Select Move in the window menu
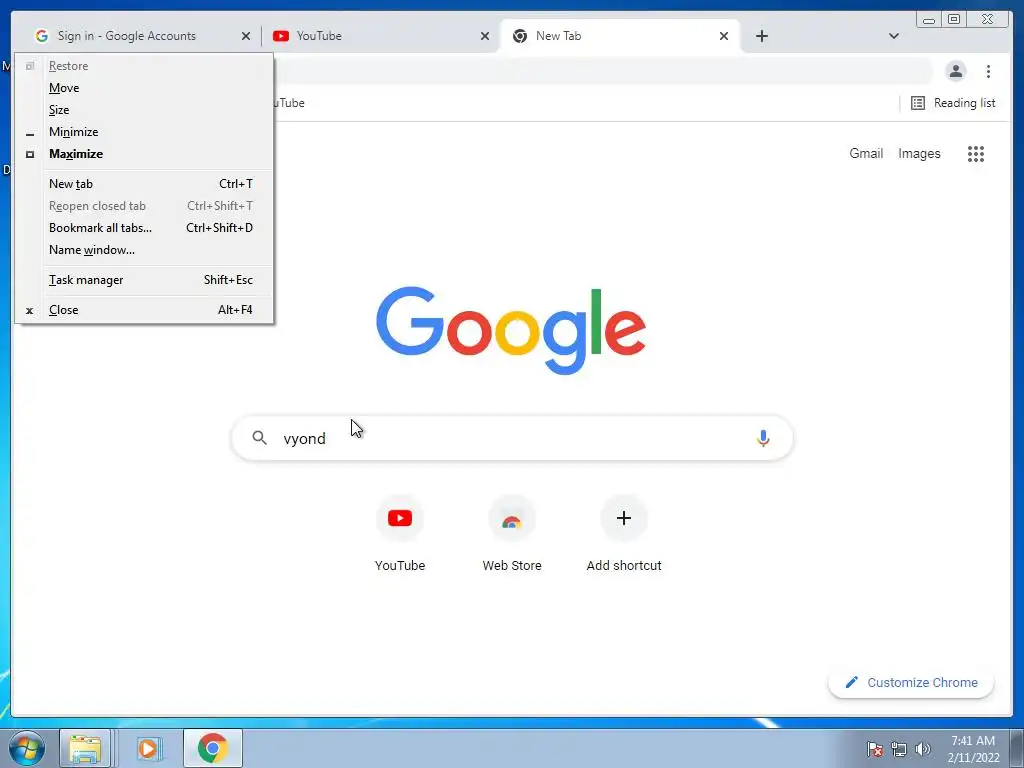 (x=144, y=88)
